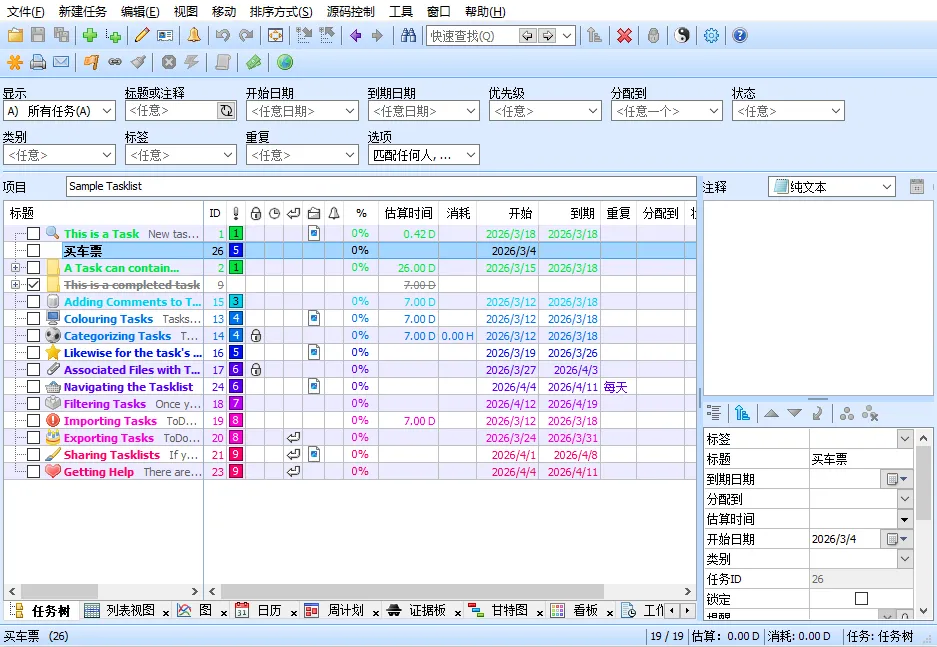Add a new subtask with the dotted plus
This screenshot has width=937, height=647.
114,35
